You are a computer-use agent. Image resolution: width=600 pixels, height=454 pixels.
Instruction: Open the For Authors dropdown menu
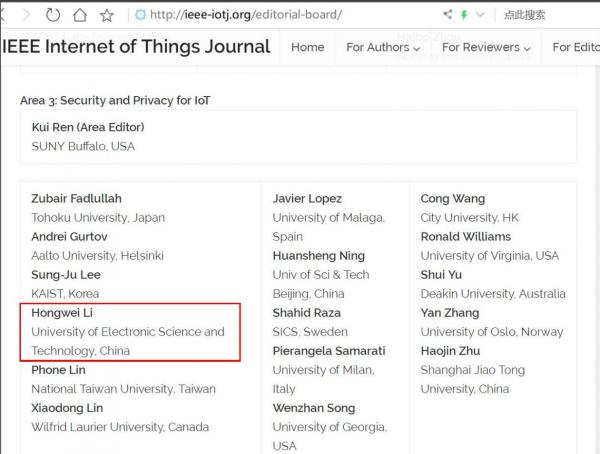tap(382, 47)
